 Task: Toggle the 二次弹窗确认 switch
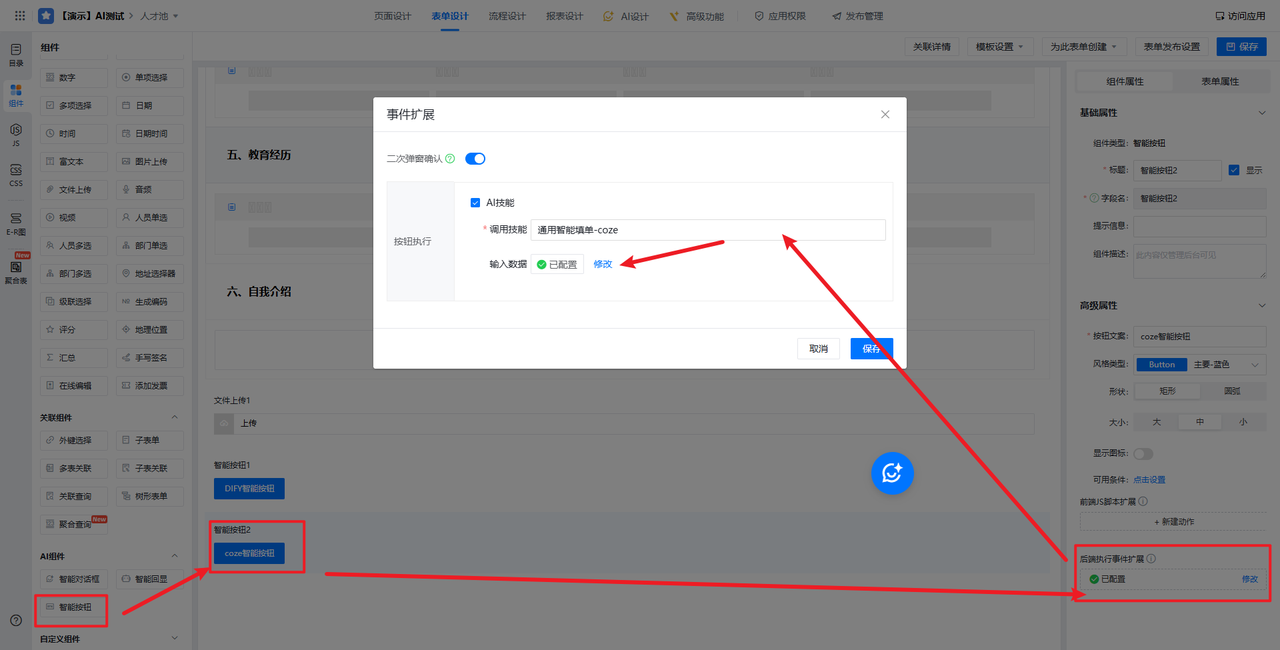click(475, 158)
